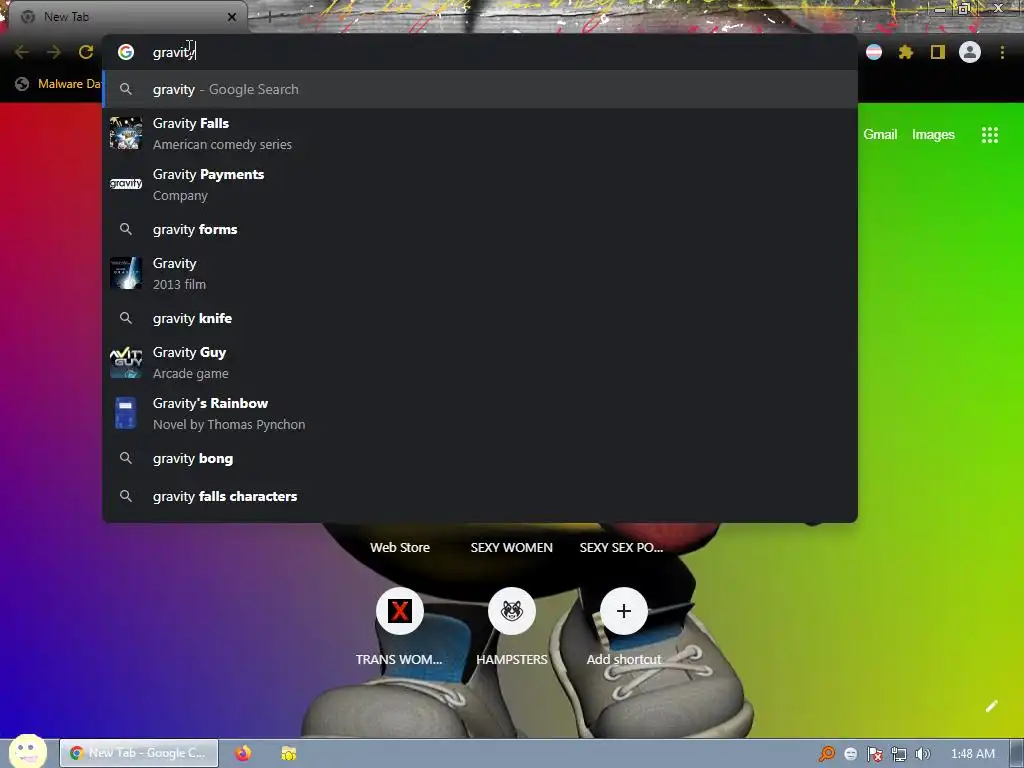Open Chrome's three-dot menu
Screen dimensions: 1024x768
coord(1002,52)
